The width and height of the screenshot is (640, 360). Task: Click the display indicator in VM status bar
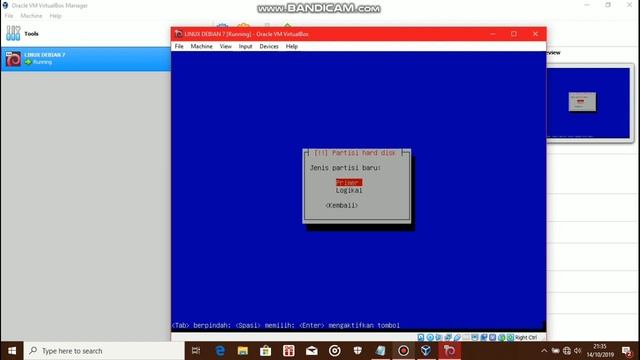point(475,338)
